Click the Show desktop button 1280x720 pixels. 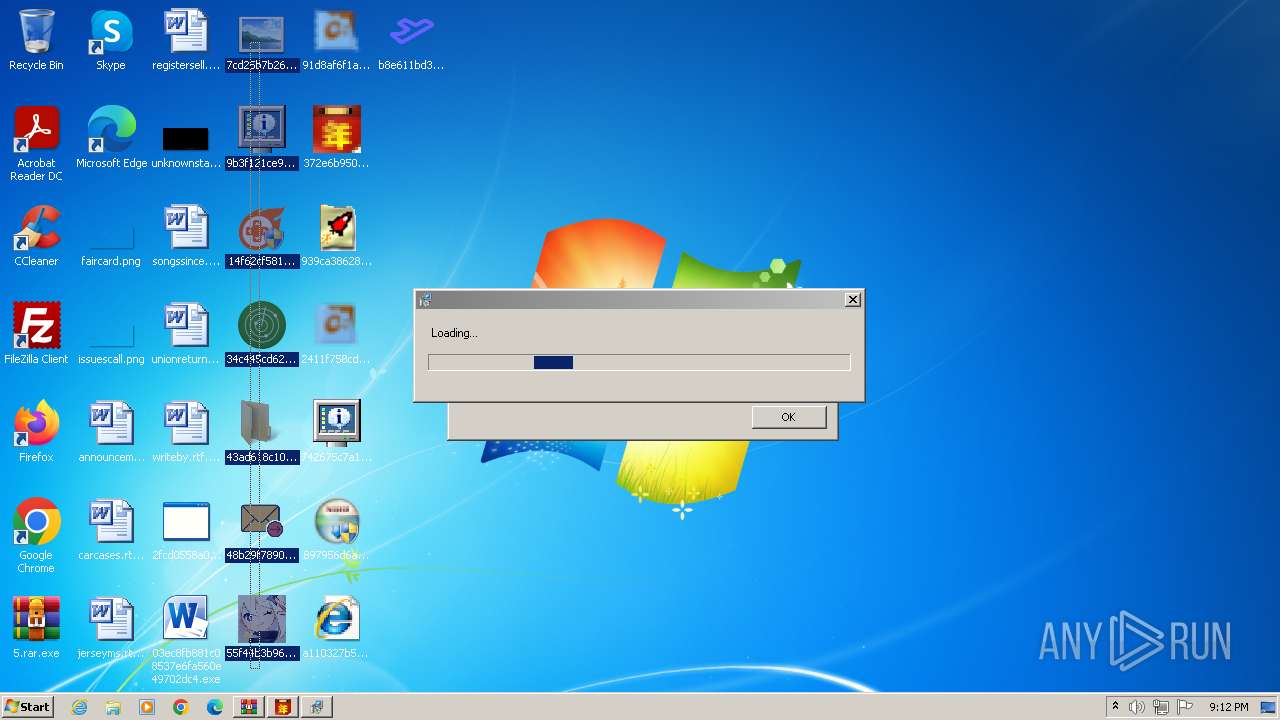pyautogui.click(x=1269, y=707)
